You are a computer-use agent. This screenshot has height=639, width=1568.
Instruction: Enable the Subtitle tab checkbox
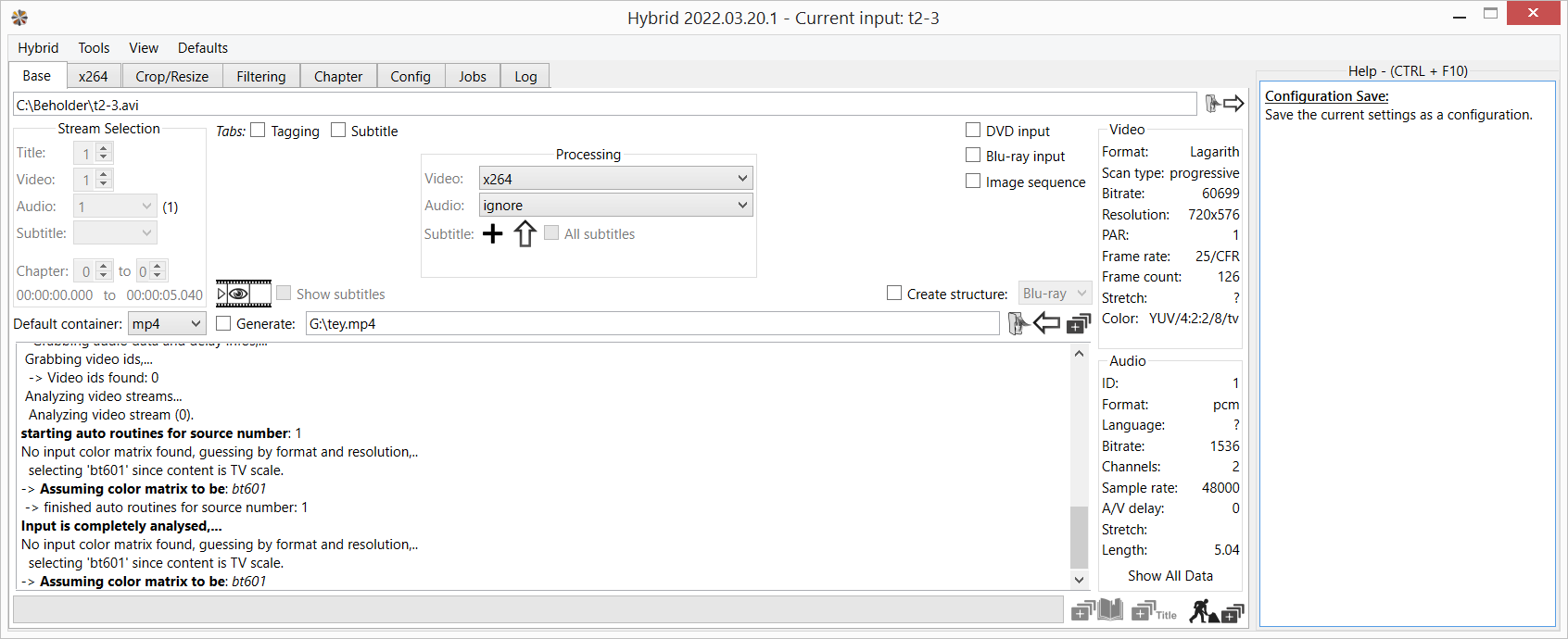point(338,131)
